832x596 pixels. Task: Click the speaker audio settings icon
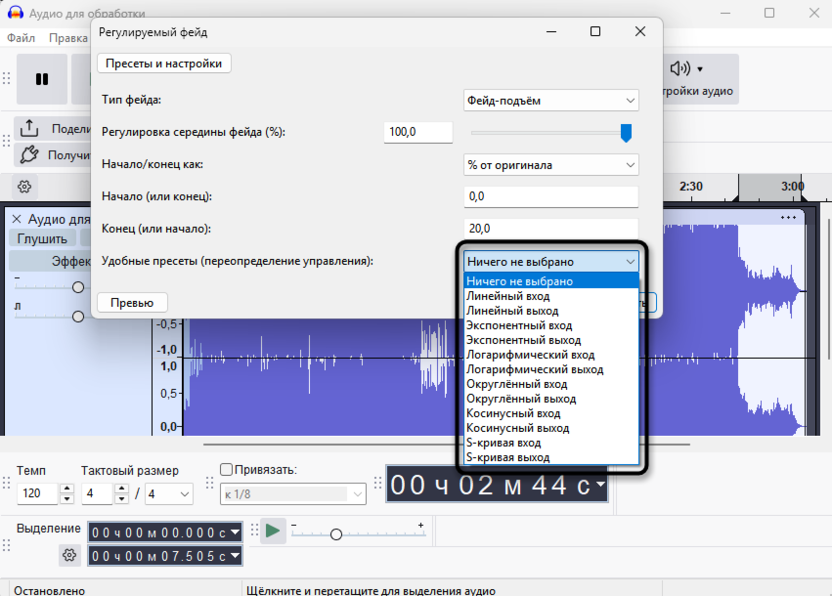click(x=681, y=68)
